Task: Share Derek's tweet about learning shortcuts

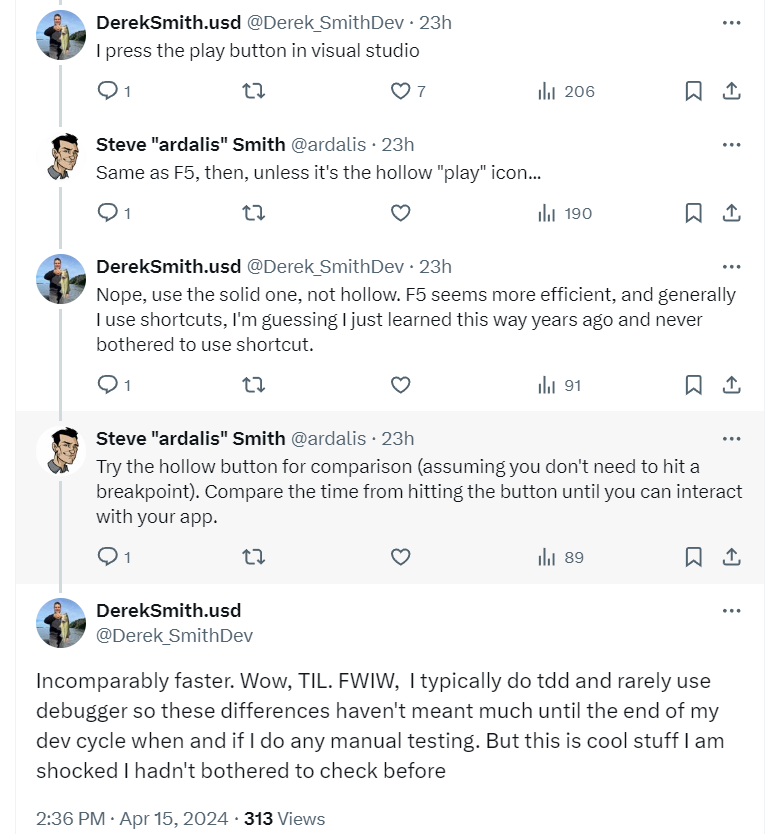Action: point(731,384)
